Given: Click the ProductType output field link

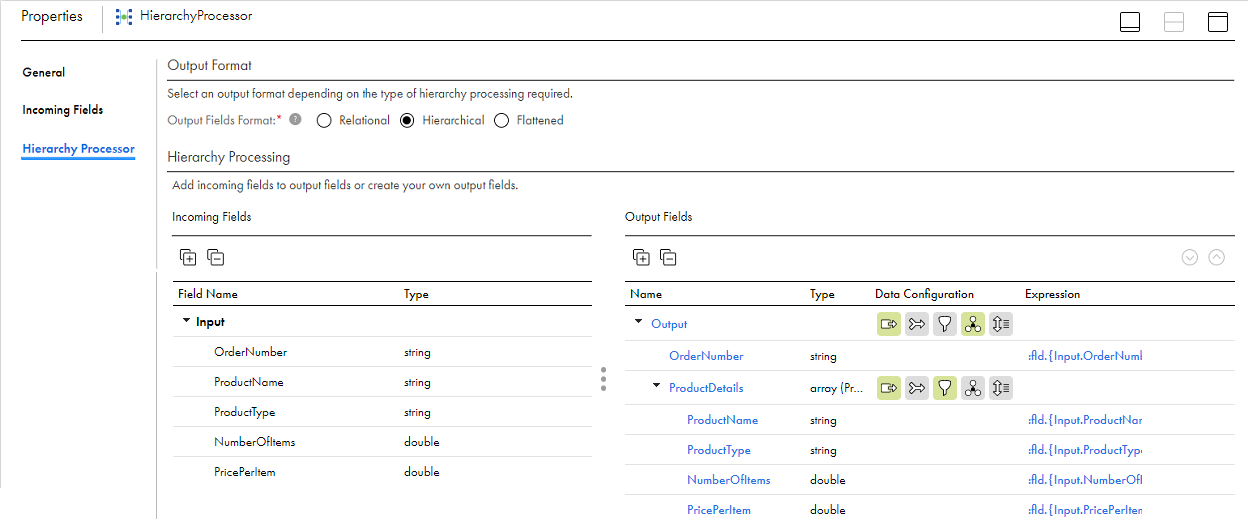Looking at the screenshot, I should [718, 450].
